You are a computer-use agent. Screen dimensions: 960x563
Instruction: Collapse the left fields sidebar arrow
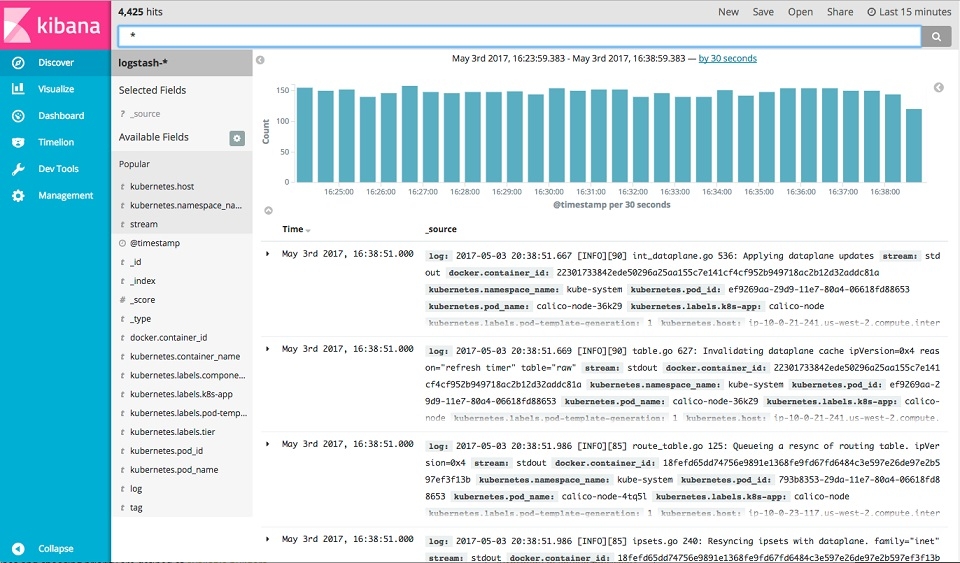click(260, 60)
